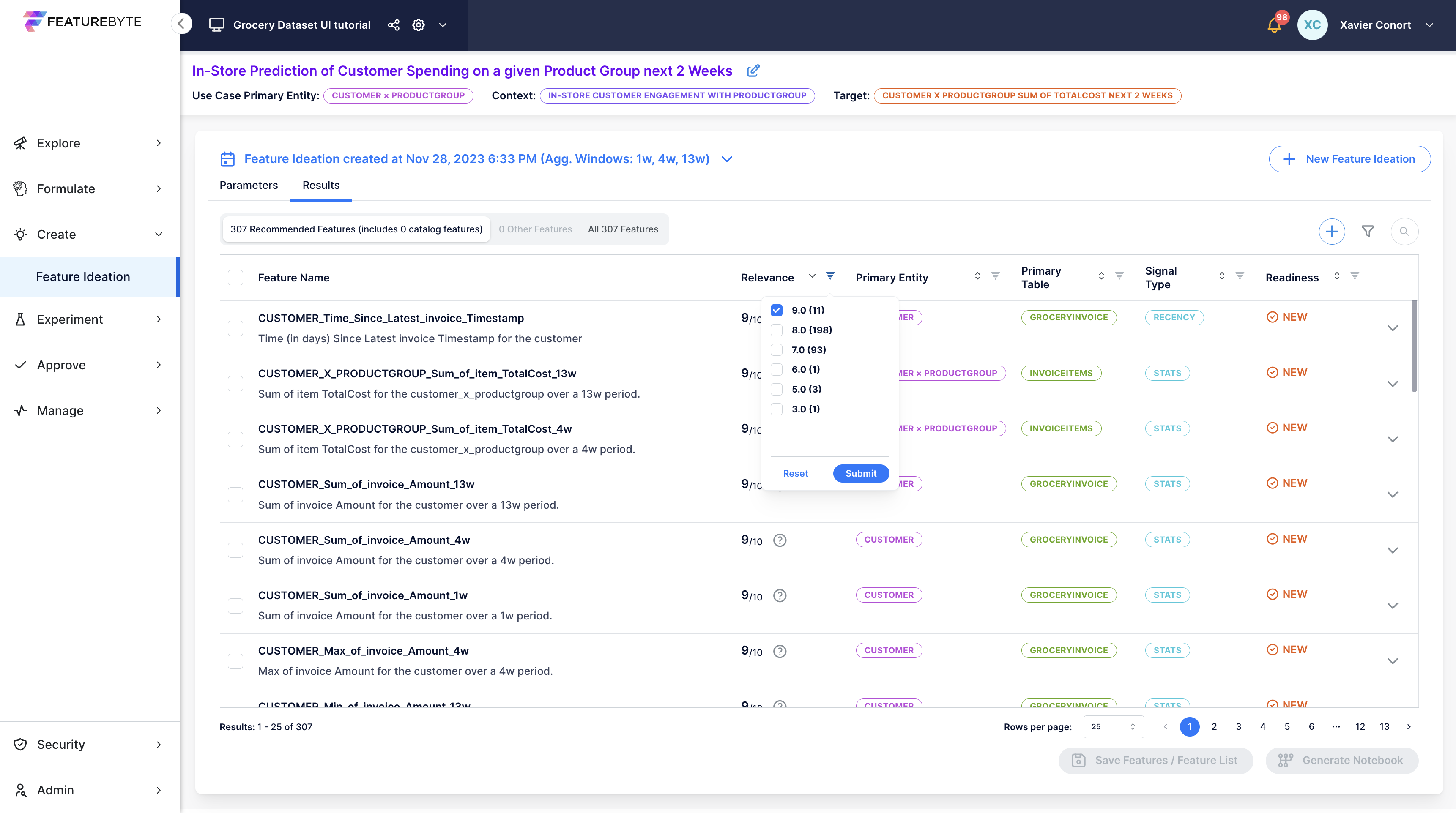
Task: Check the 7.0 (93) relevance filter
Action: tap(777, 350)
